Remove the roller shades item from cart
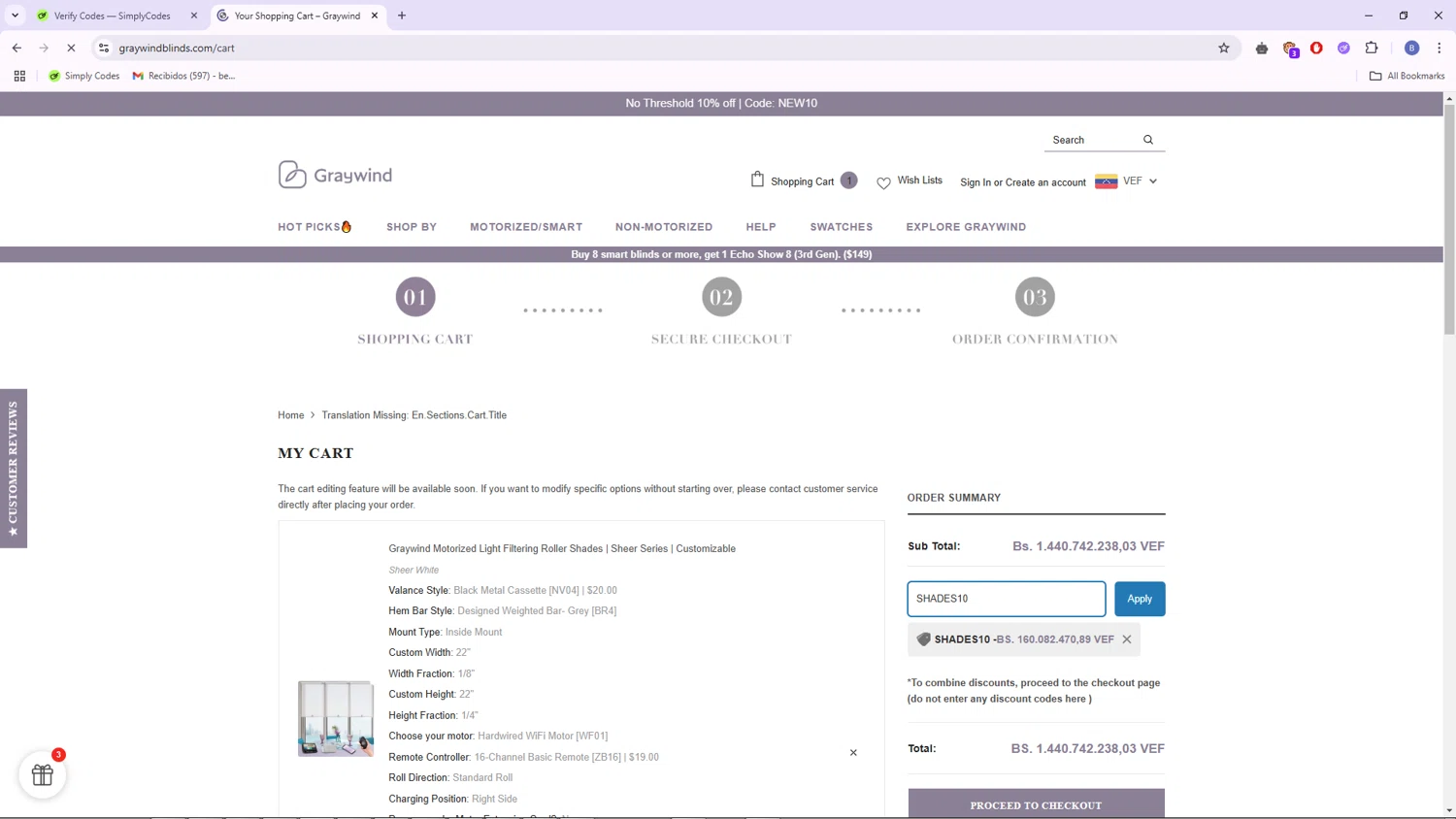The image size is (1456, 819). point(853,753)
